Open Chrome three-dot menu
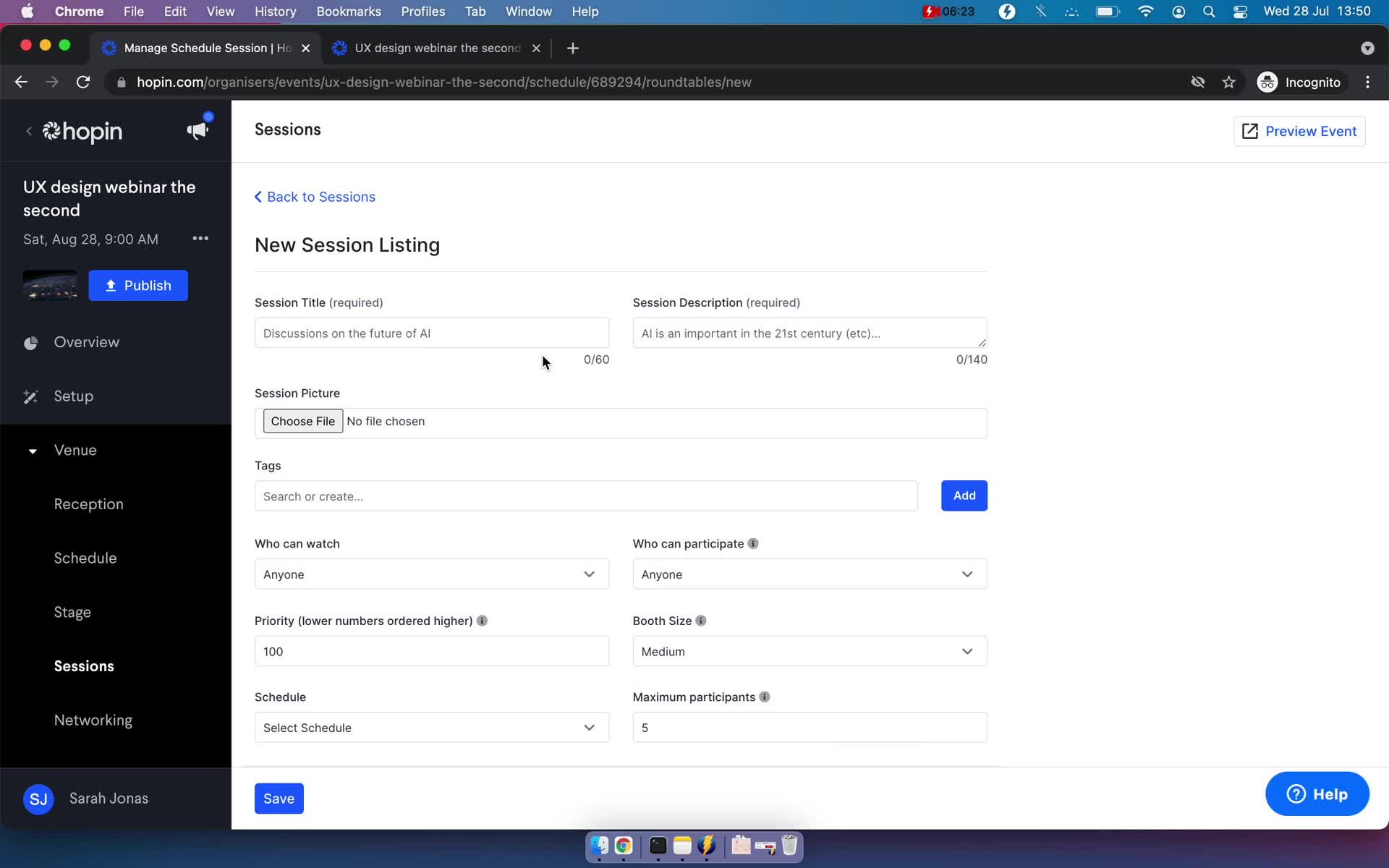 [1367, 82]
